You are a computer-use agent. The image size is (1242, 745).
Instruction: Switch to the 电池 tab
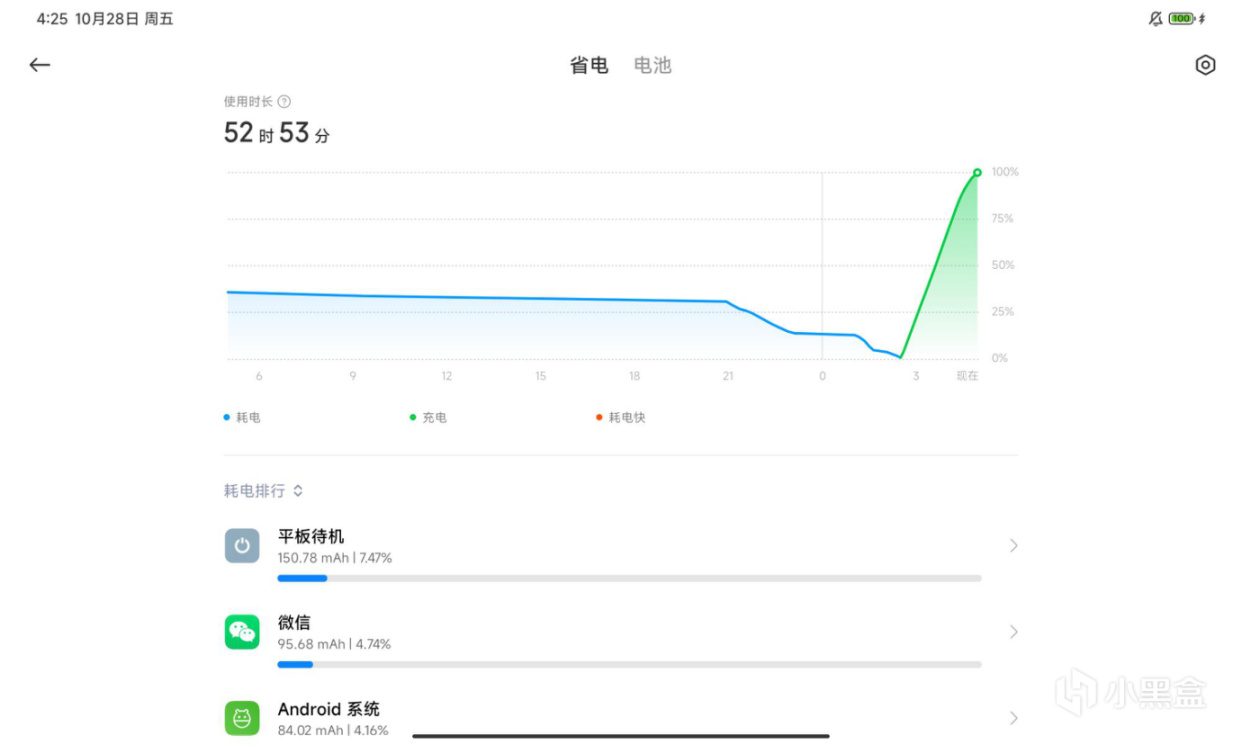[x=652, y=66]
